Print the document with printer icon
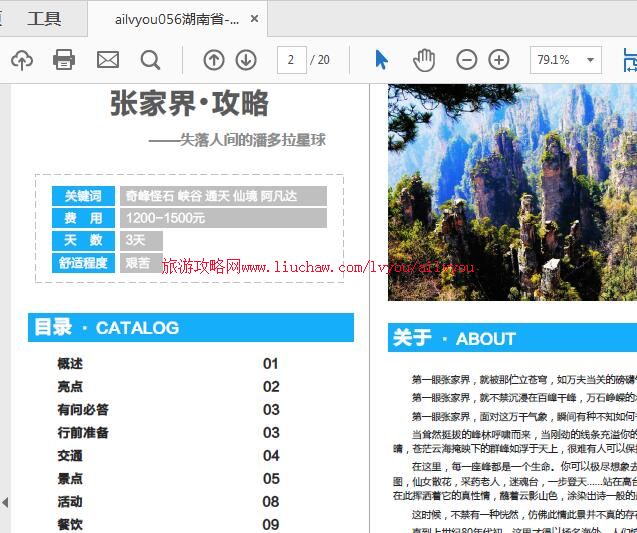This screenshot has height=533, width=637. 64,60
